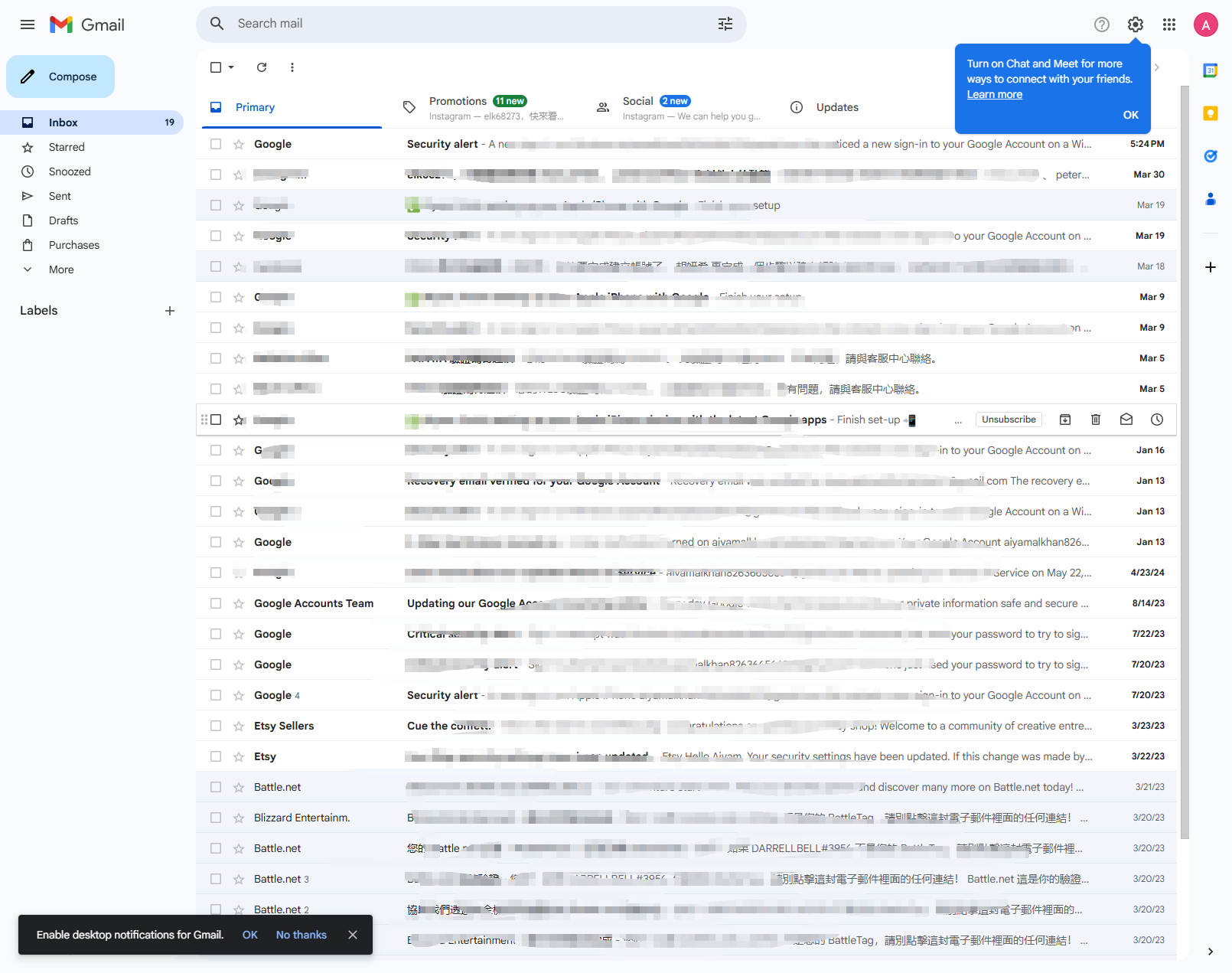Open the main menu hamburger icon
The height and width of the screenshot is (973, 1232).
[28, 24]
